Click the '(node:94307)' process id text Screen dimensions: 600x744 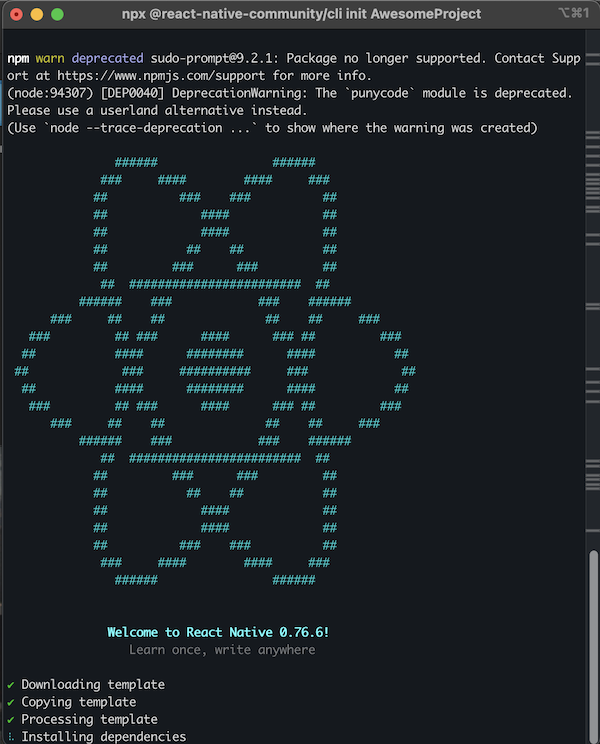[x=50, y=93]
